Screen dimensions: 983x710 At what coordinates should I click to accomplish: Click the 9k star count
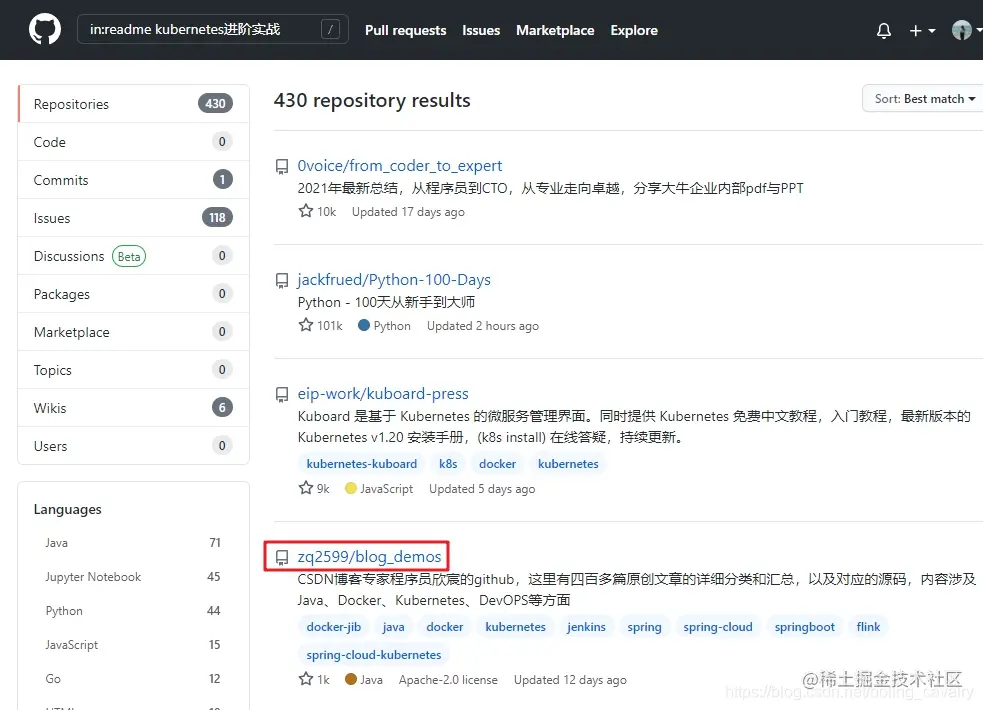(323, 489)
